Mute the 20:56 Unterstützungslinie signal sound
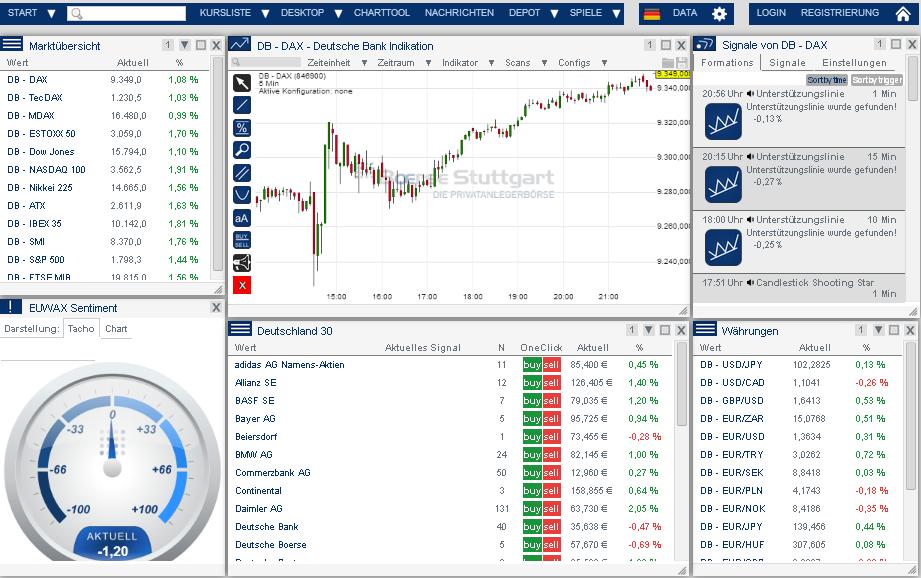This screenshot has width=921, height=578. 750,93
